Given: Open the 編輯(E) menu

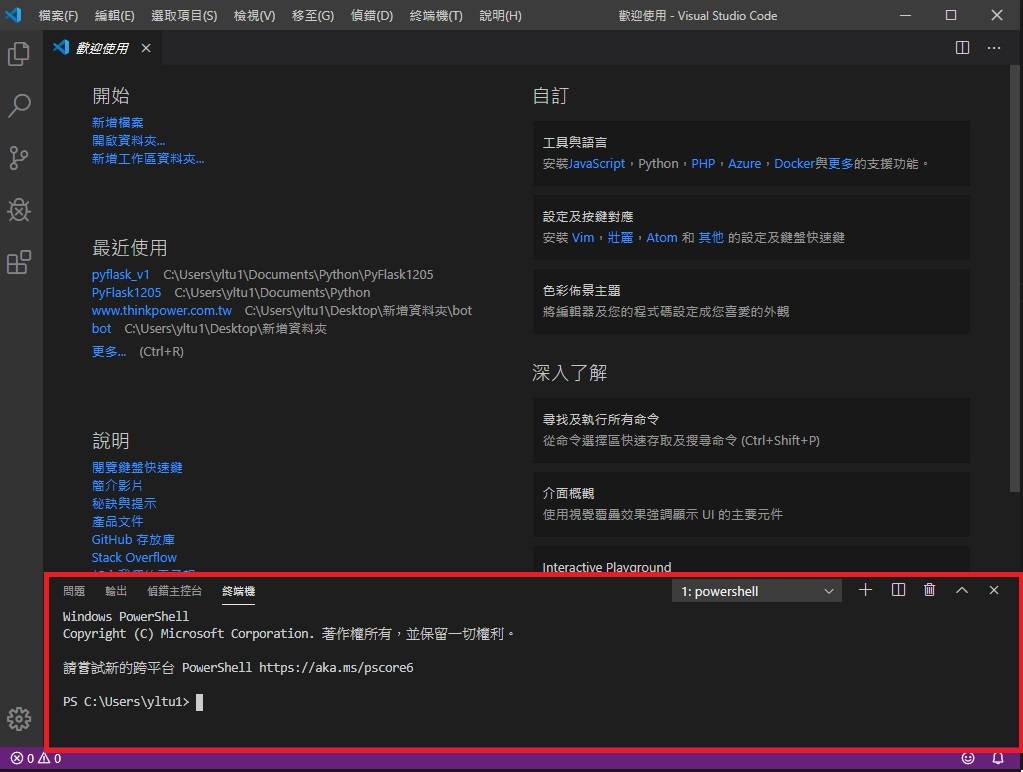Looking at the screenshot, I should coord(114,16).
